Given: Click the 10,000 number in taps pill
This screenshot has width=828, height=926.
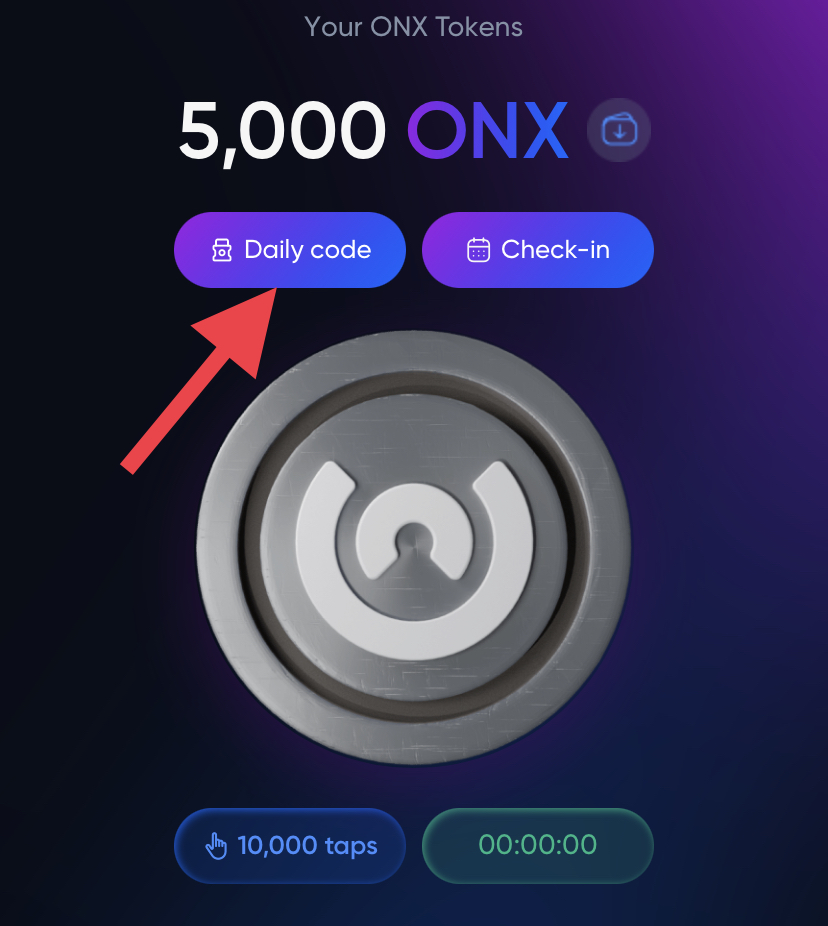Looking at the screenshot, I should click(277, 845).
